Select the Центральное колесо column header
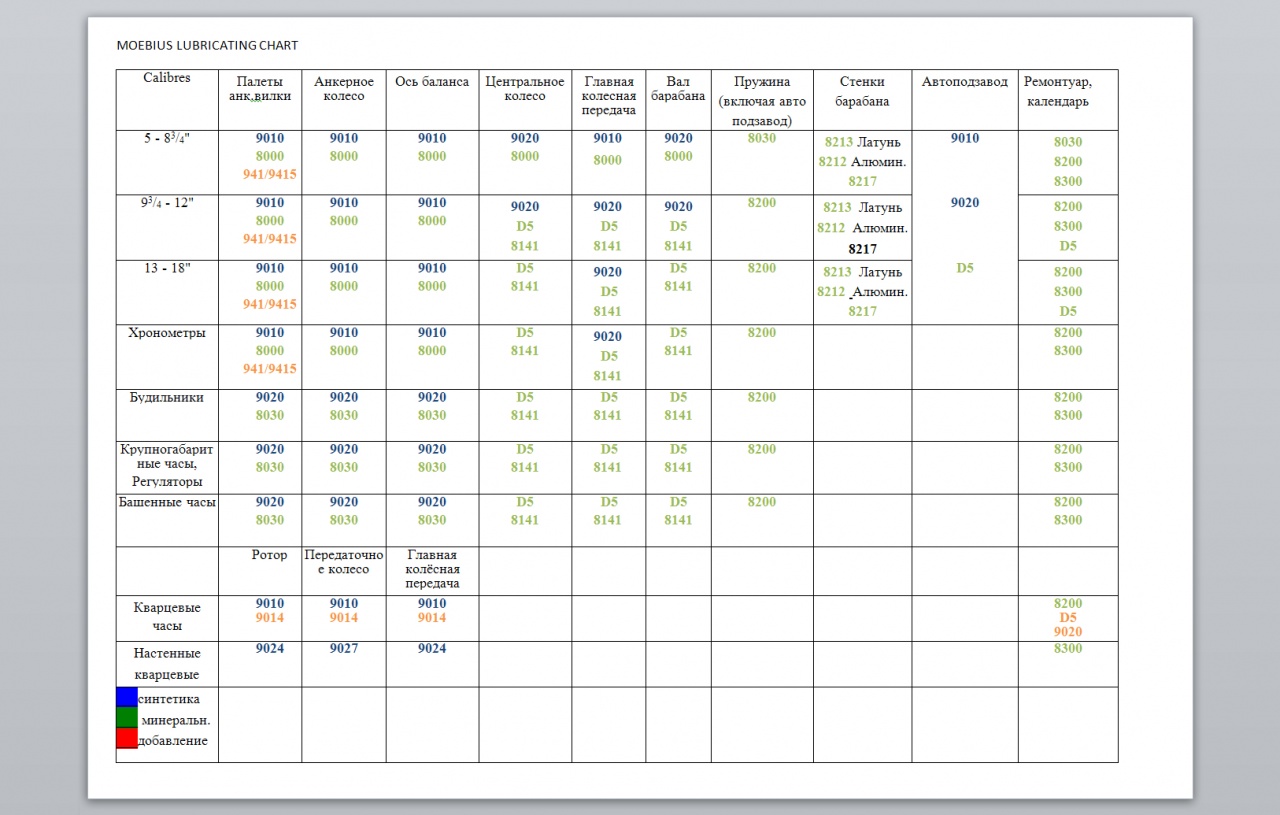This screenshot has height=815, width=1280. tap(525, 89)
